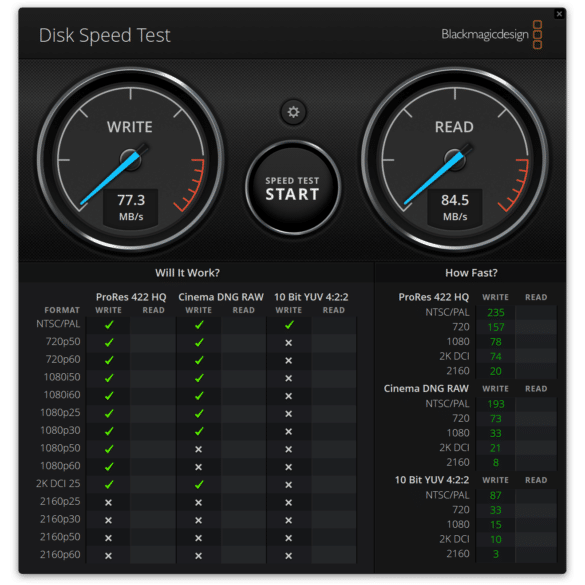
Task: Click ProRes 422 HQ cross for 2160p60
Action: click(x=108, y=556)
